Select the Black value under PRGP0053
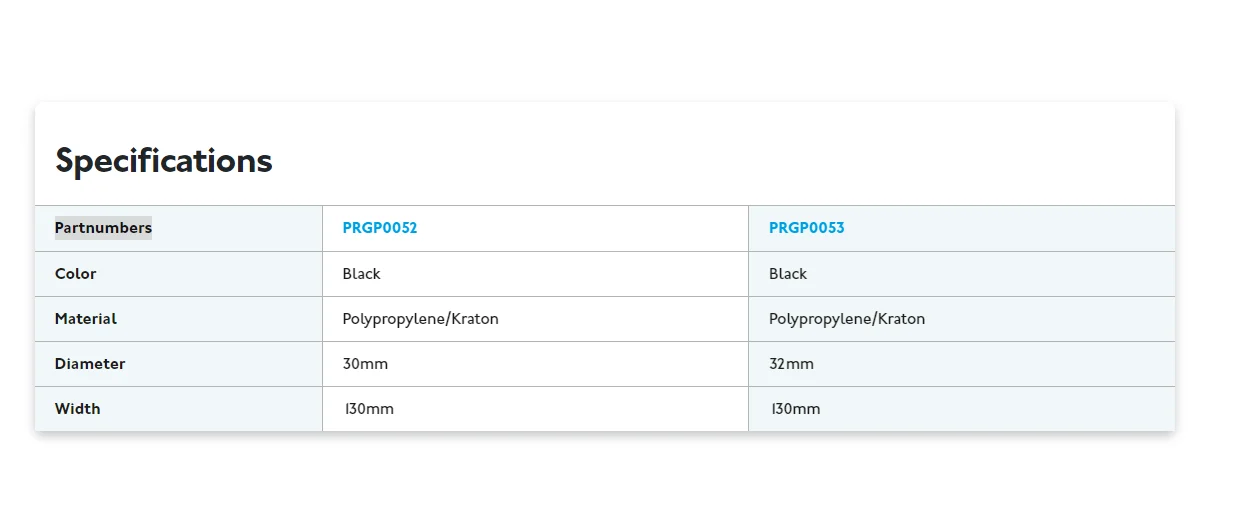The width and height of the screenshot is (1237, 531). click(x=788, y=274)
